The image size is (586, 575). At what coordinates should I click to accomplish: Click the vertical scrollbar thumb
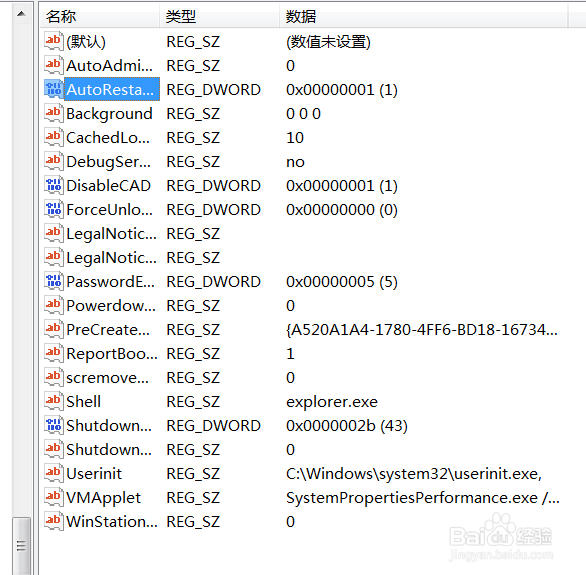21,545
